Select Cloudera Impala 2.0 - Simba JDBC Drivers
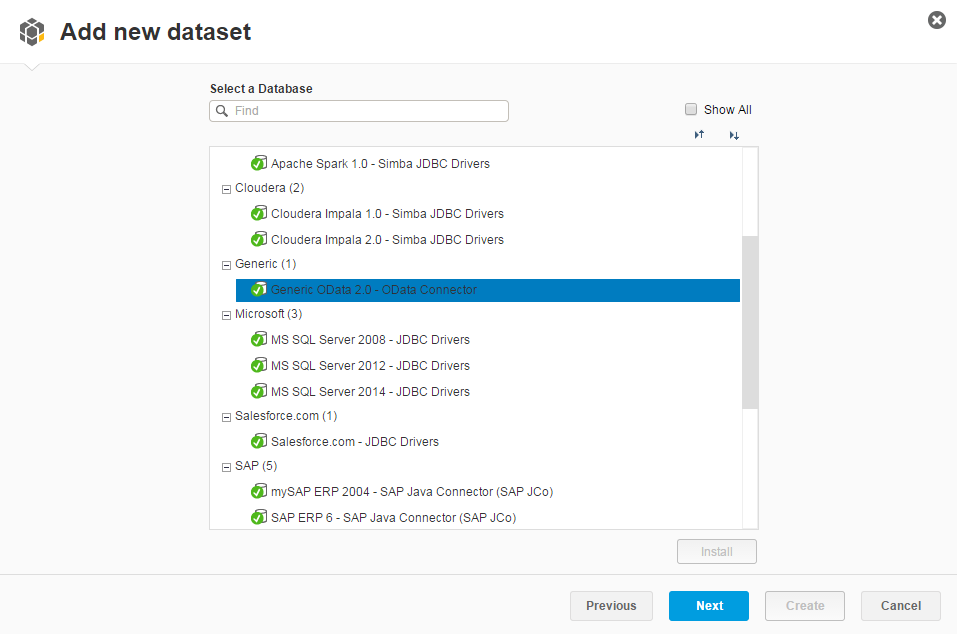This screenshot has height=634, width=957. [x=387, y=239]
